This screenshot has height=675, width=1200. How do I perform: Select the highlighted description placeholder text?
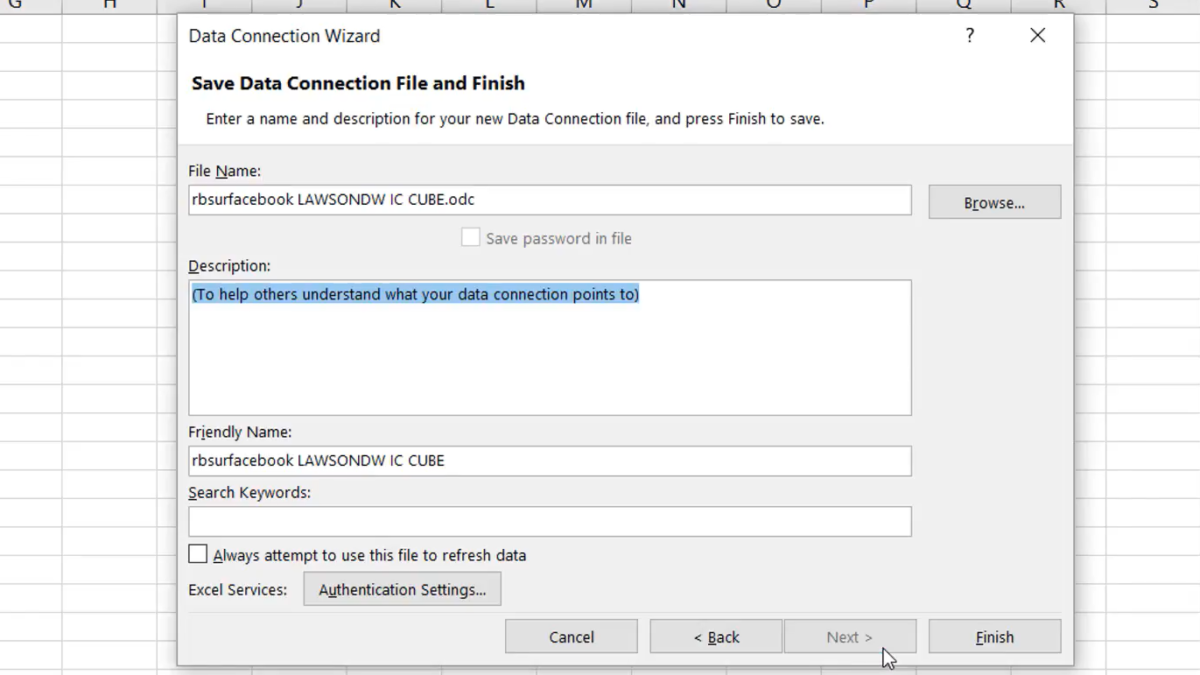point(415,294)
